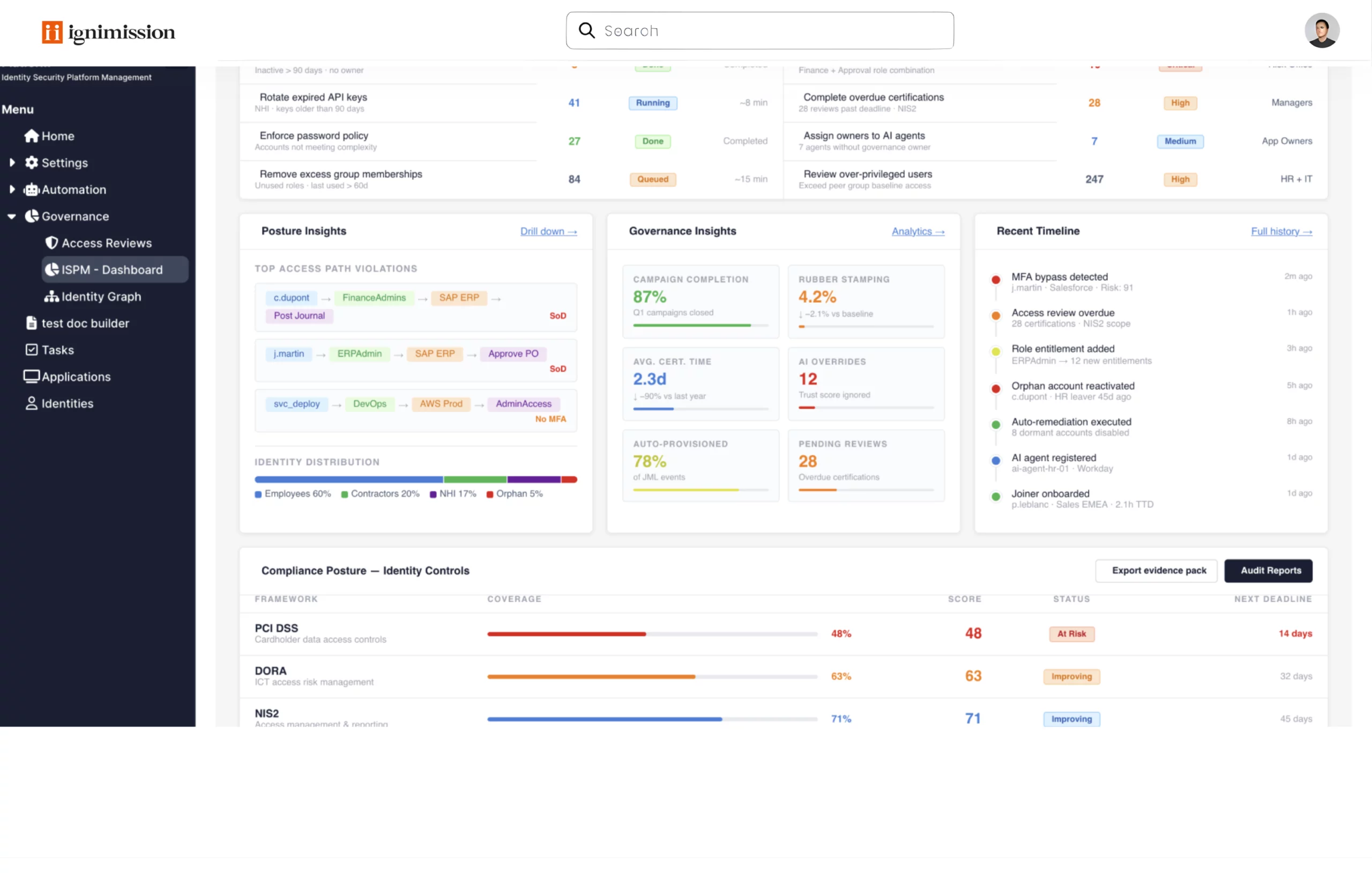Open ISPM - Dashboard menu item
The width and height of the screenshot is (1372, 873).
coord(112,270)
